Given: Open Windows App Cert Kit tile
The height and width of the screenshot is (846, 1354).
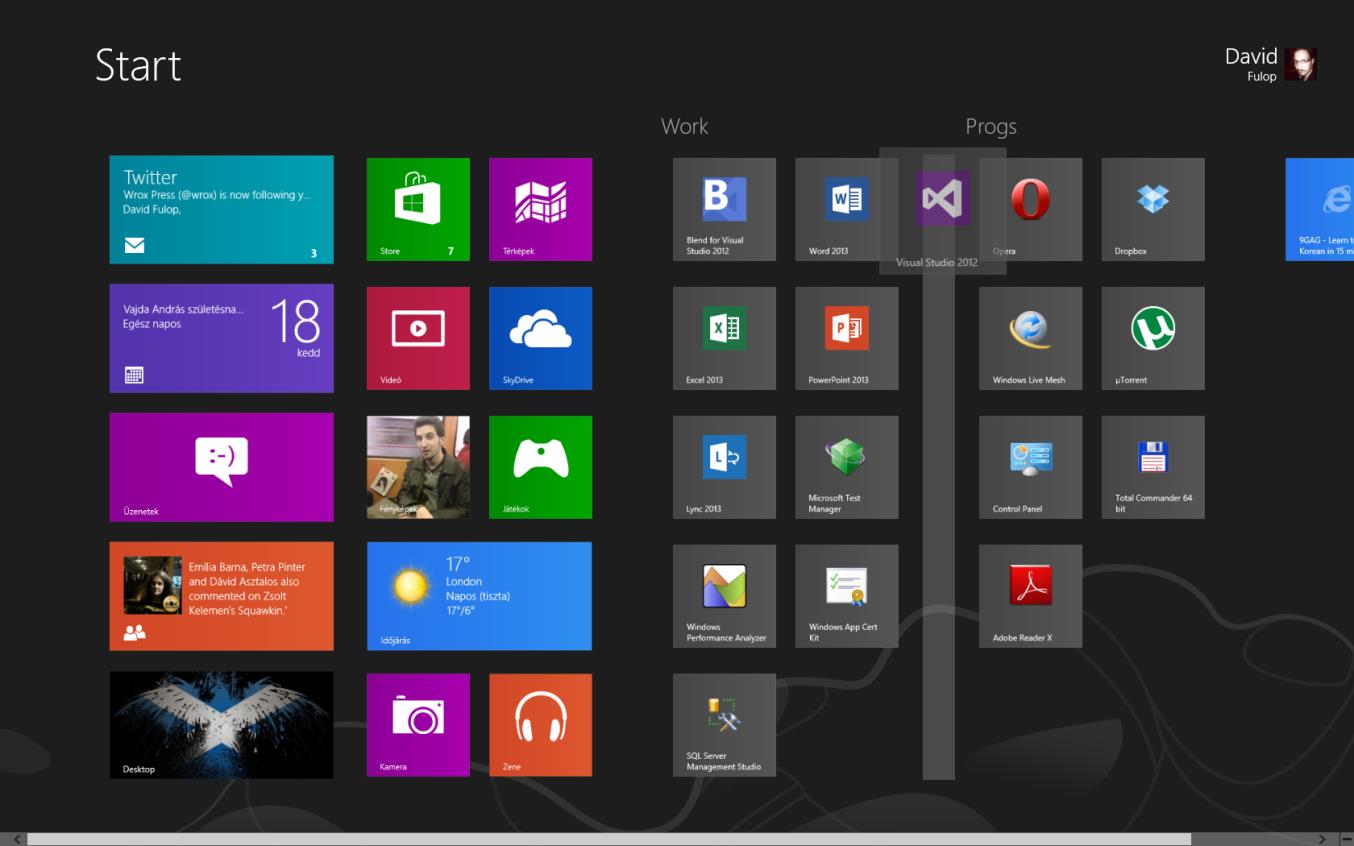Looking at the screenshot, I should click(846, 596).
